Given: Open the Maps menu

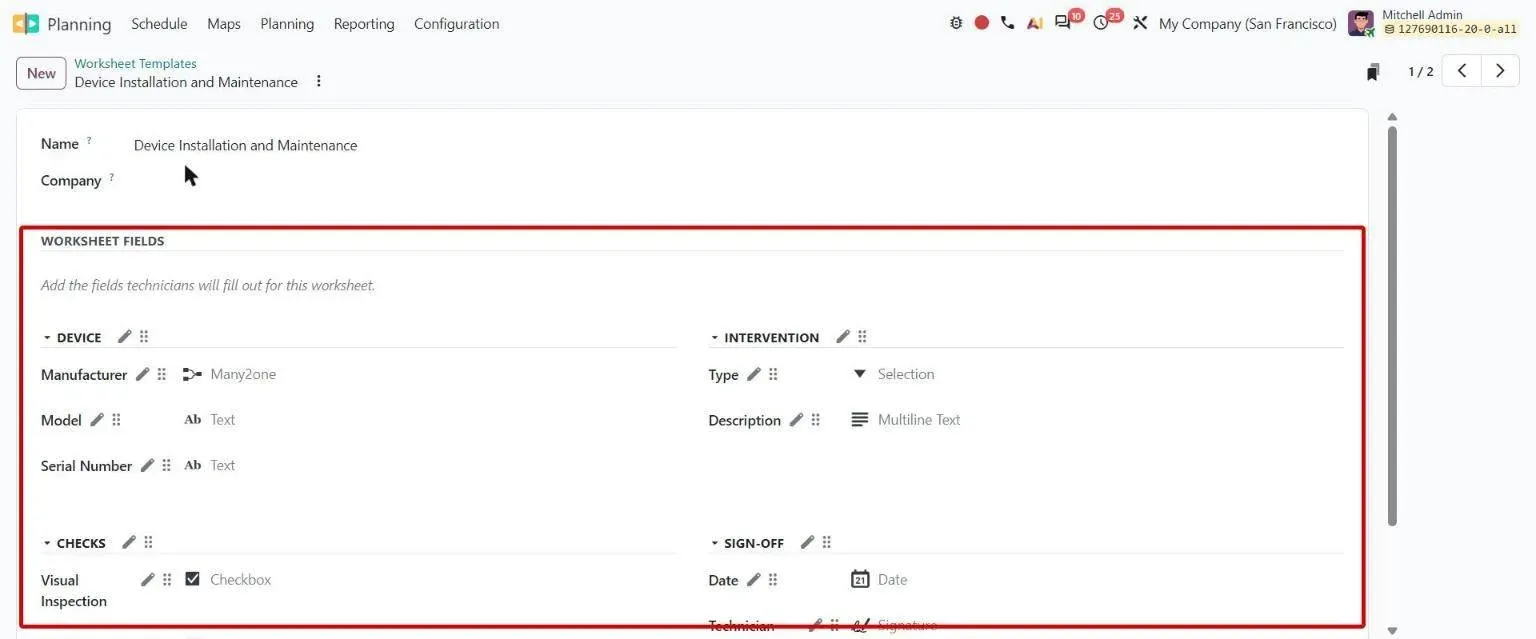Looking at the screenshot, I should pyautogui.click(x=224, y=24).
